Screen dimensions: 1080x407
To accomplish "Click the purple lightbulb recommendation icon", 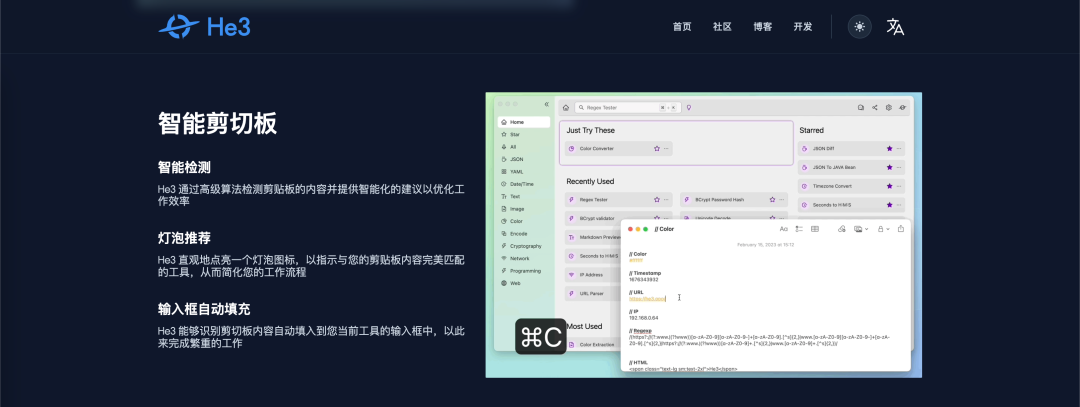I will click(688, 107).
